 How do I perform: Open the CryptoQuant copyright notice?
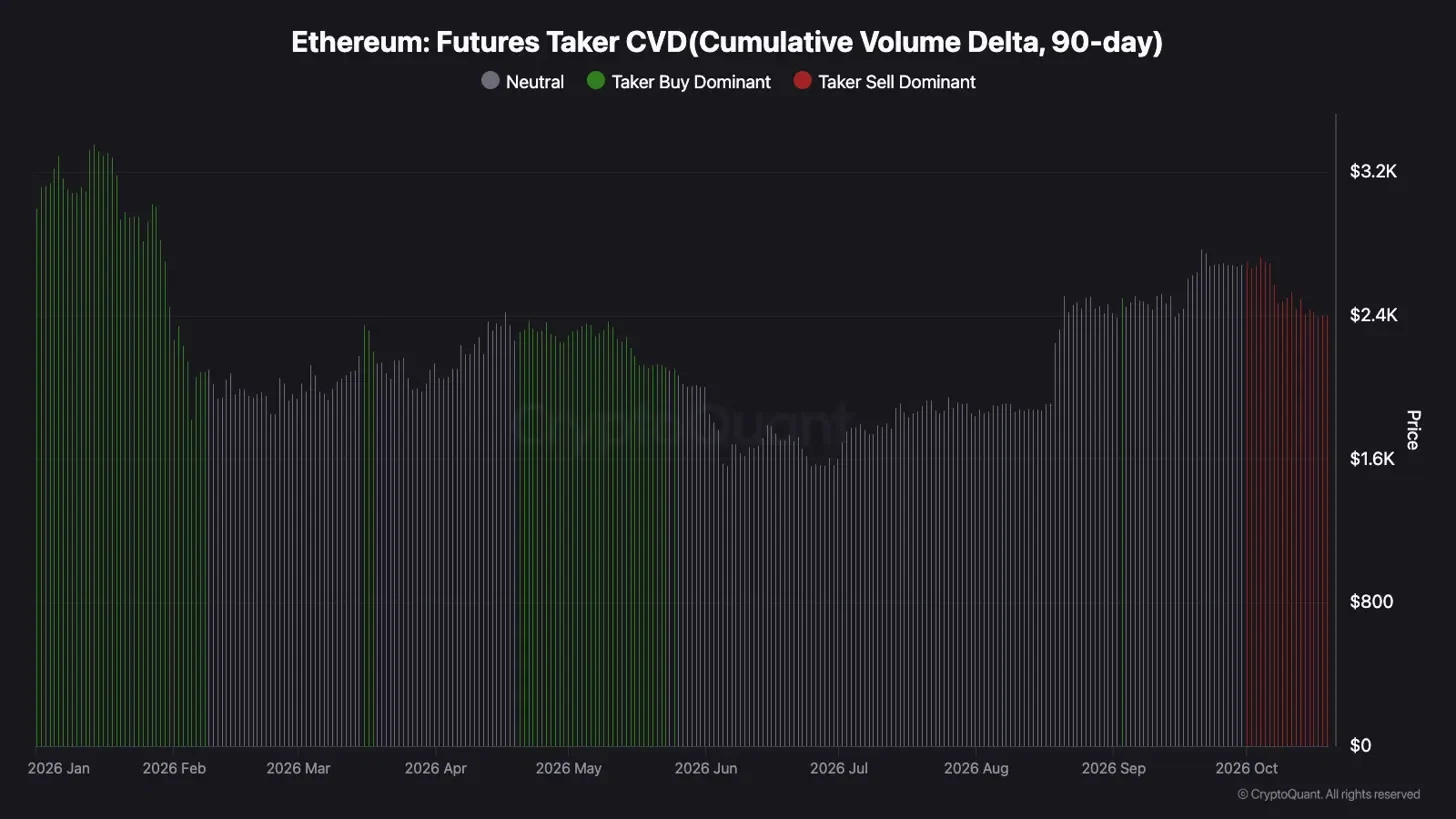[1329, 794]
